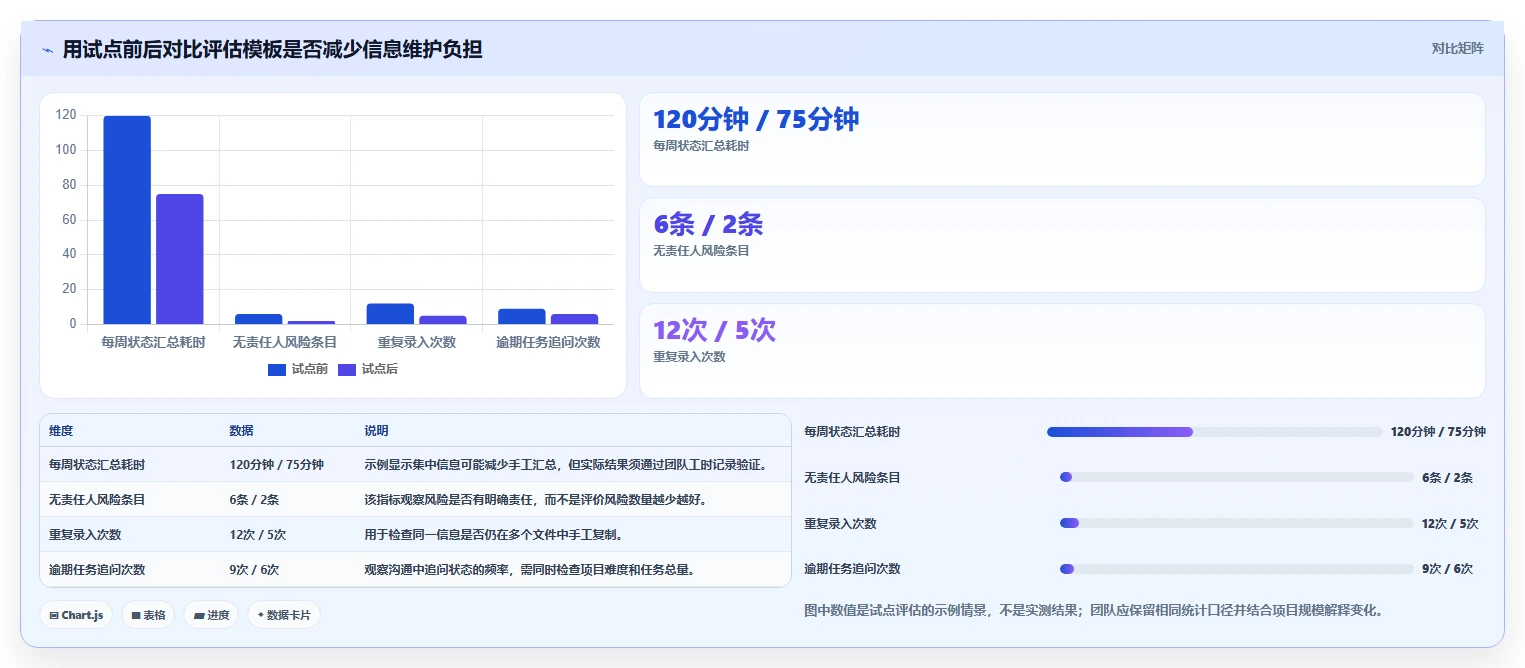
Task: Click the 重复录入次数 progress bar
Action: tap(1237, 523)
